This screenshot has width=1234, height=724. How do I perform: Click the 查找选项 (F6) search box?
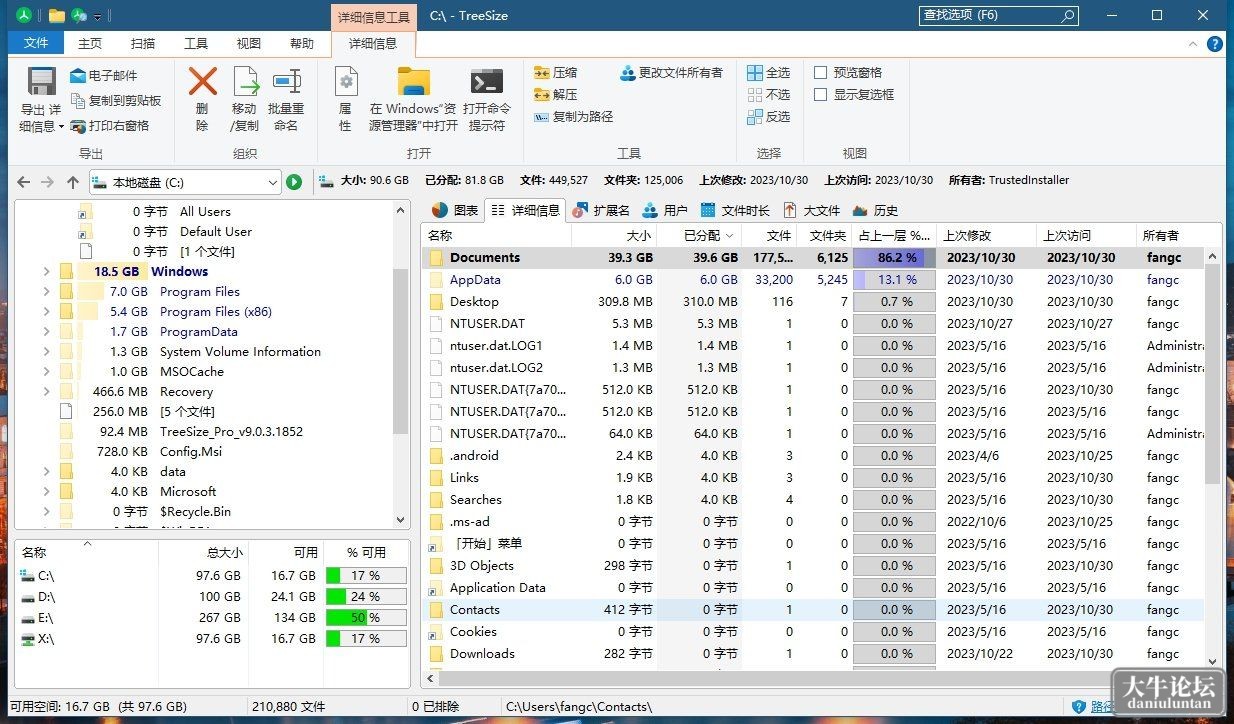coord(998,16)
